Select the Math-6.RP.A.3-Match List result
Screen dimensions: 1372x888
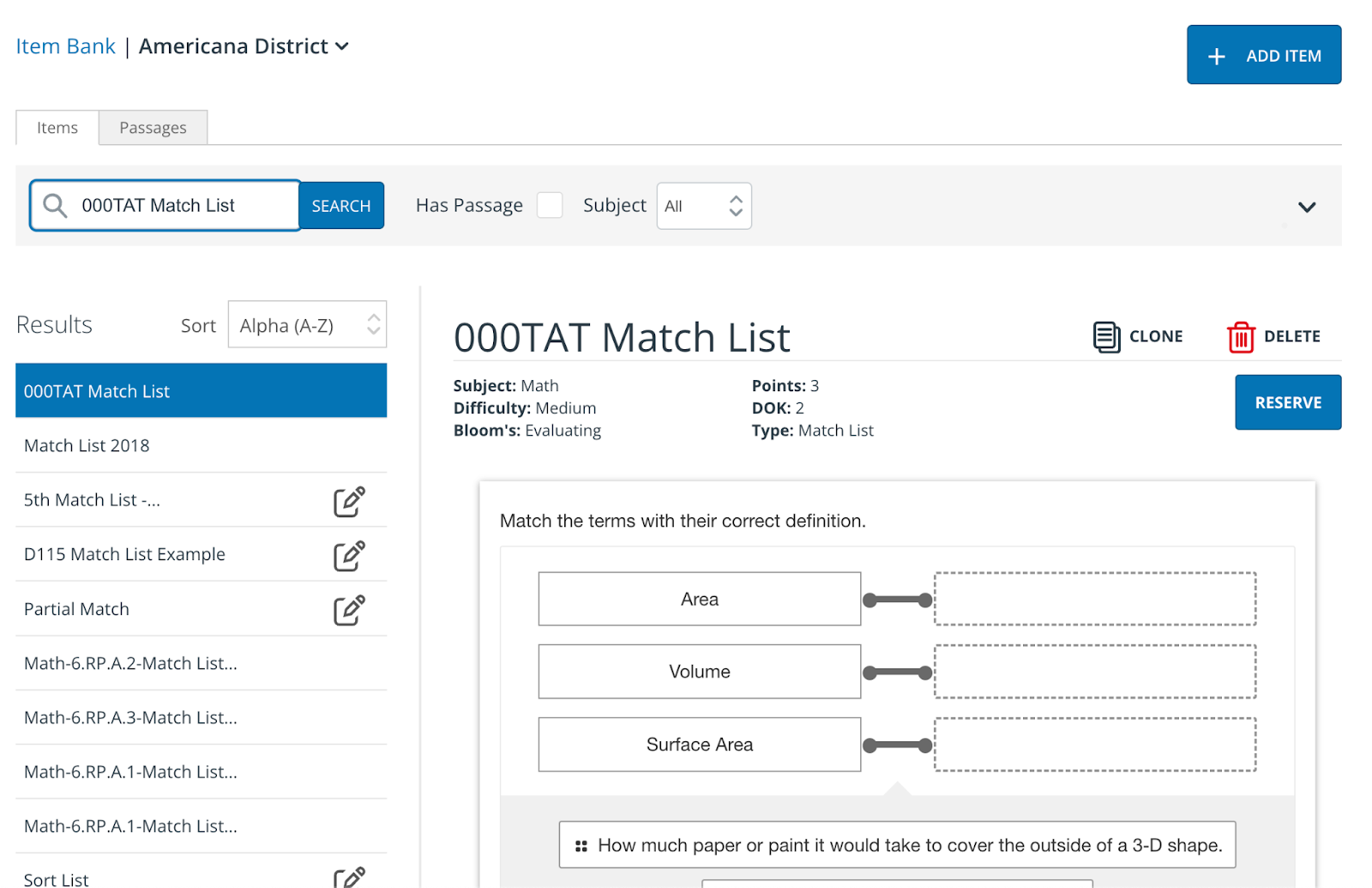click(x=201, y=718)
